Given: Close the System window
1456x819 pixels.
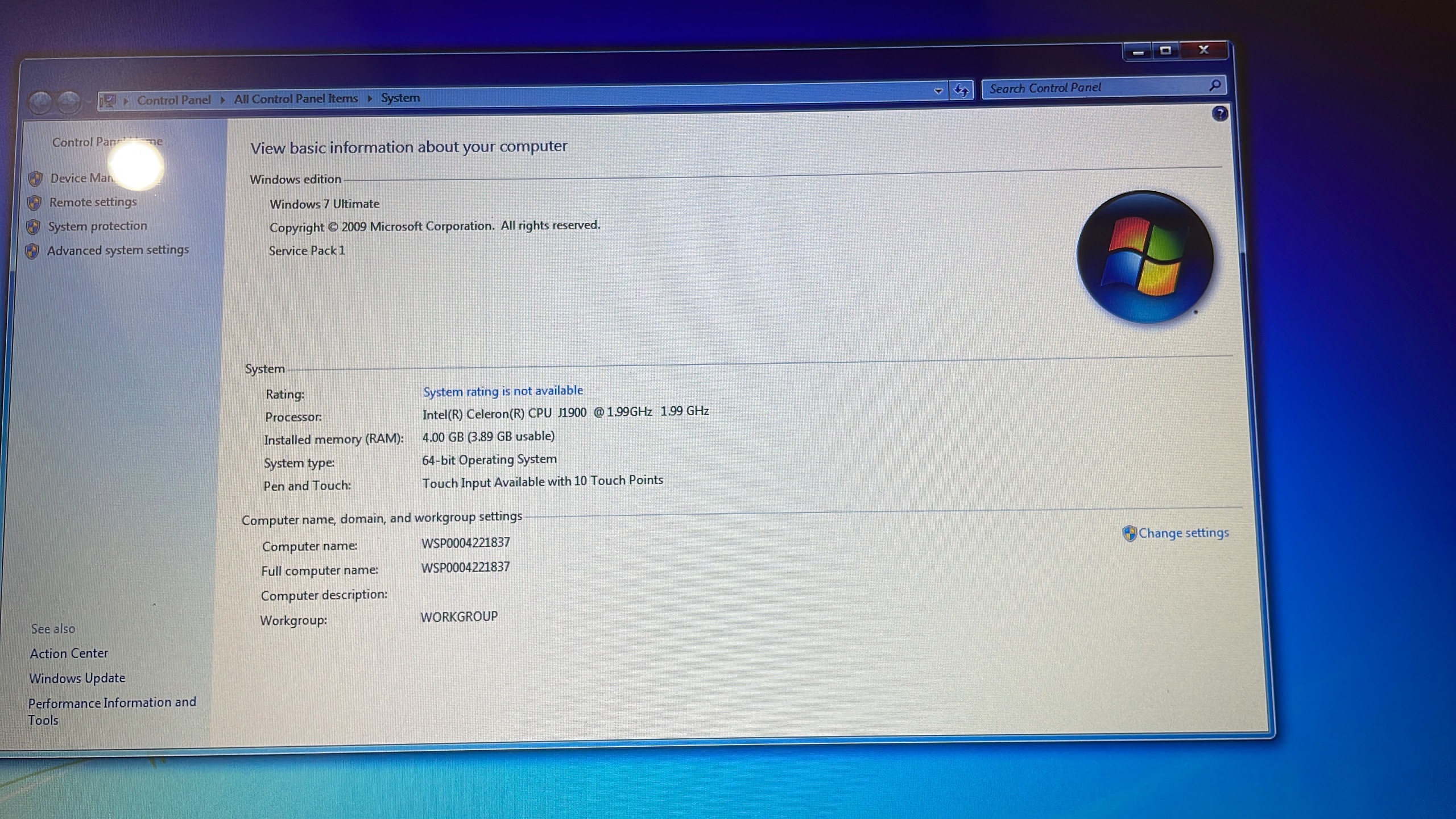Looking at the screenshot, I should point(1203,50).
